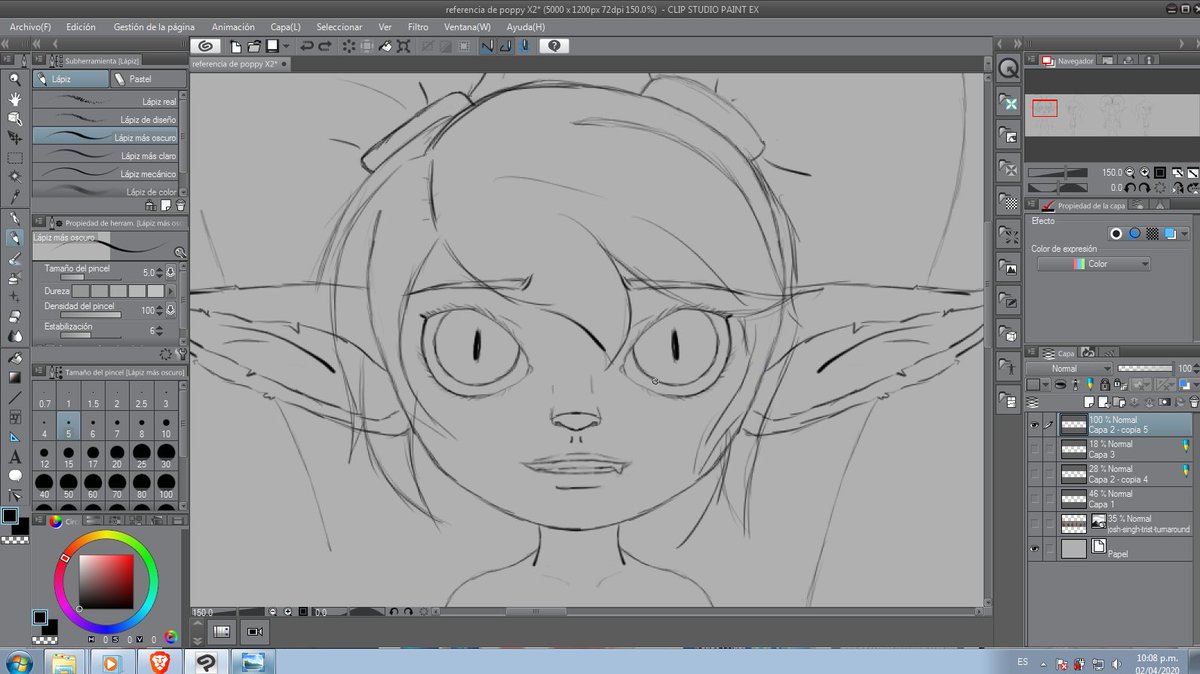Open the Archivo menu

[30, 27]
